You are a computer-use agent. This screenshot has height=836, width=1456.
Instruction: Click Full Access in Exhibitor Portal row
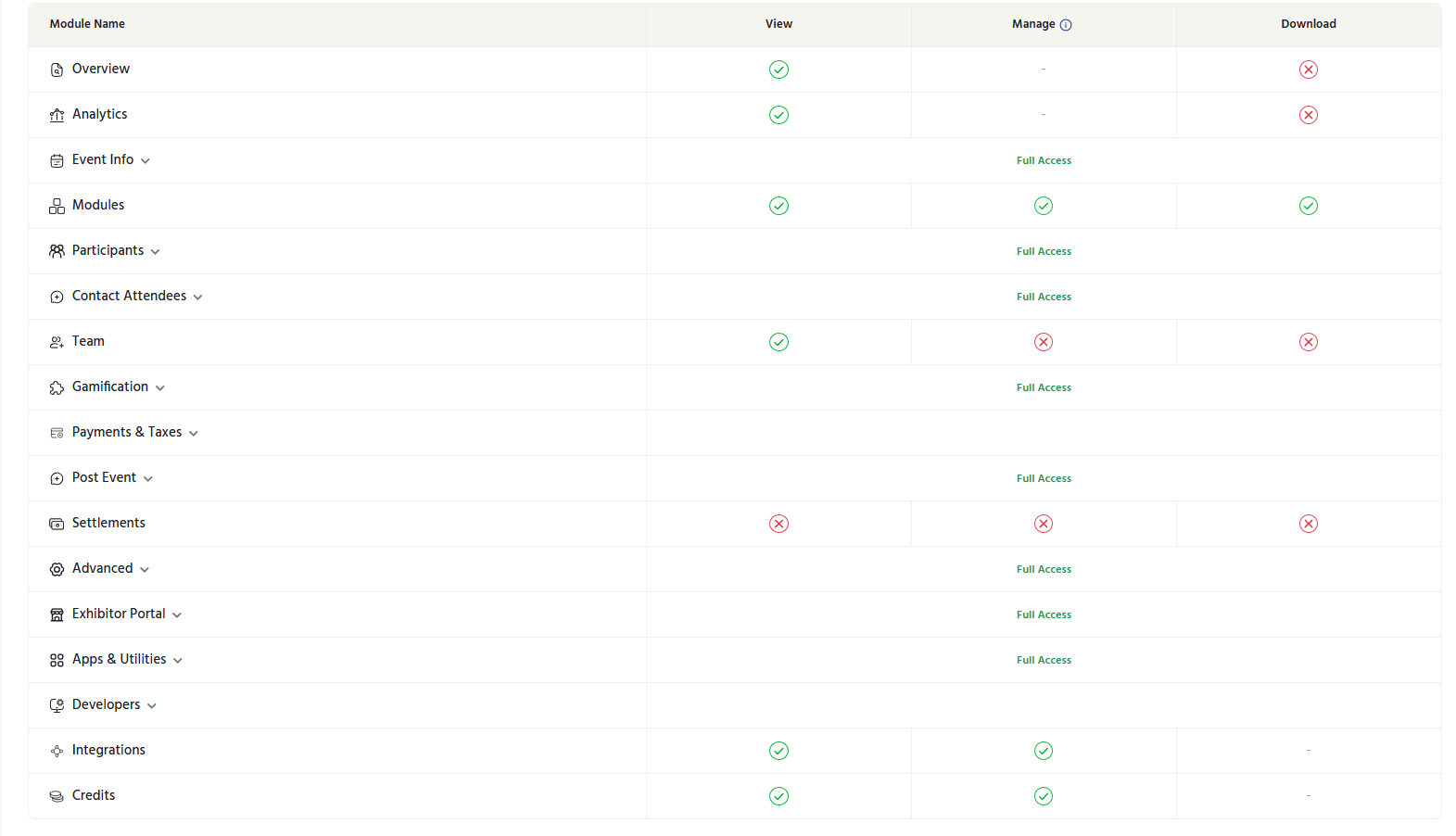[x=1044, y=614]
